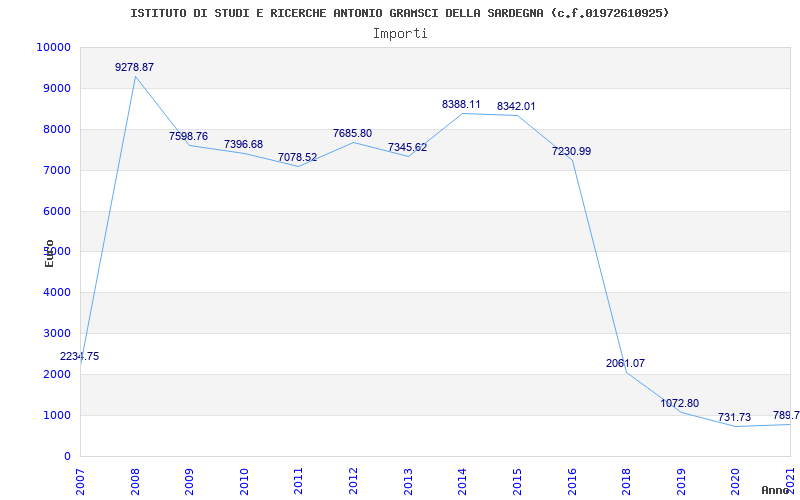Select the 7396.68 data label
Viewport: 800px width, 500px height.
pos(243,144)
